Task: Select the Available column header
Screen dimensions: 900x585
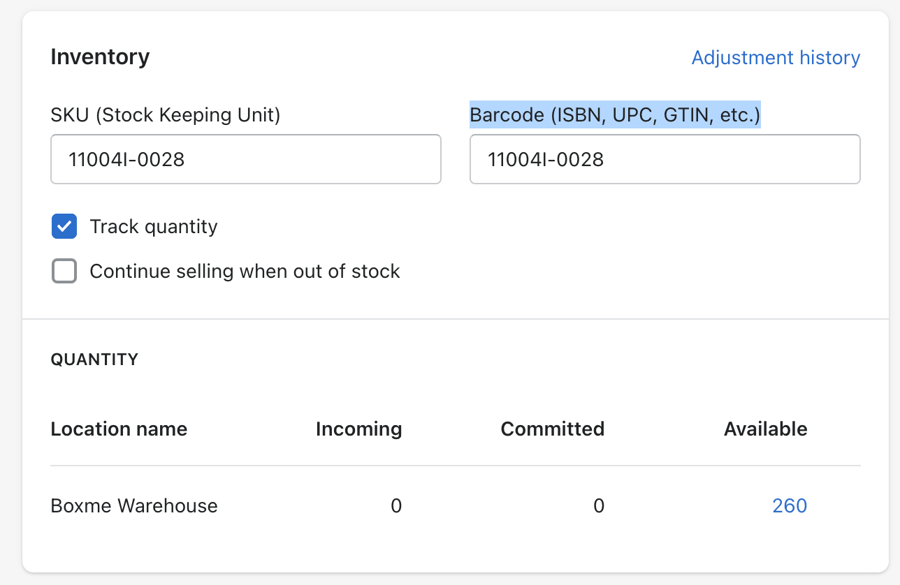Action: pos(765,429)
